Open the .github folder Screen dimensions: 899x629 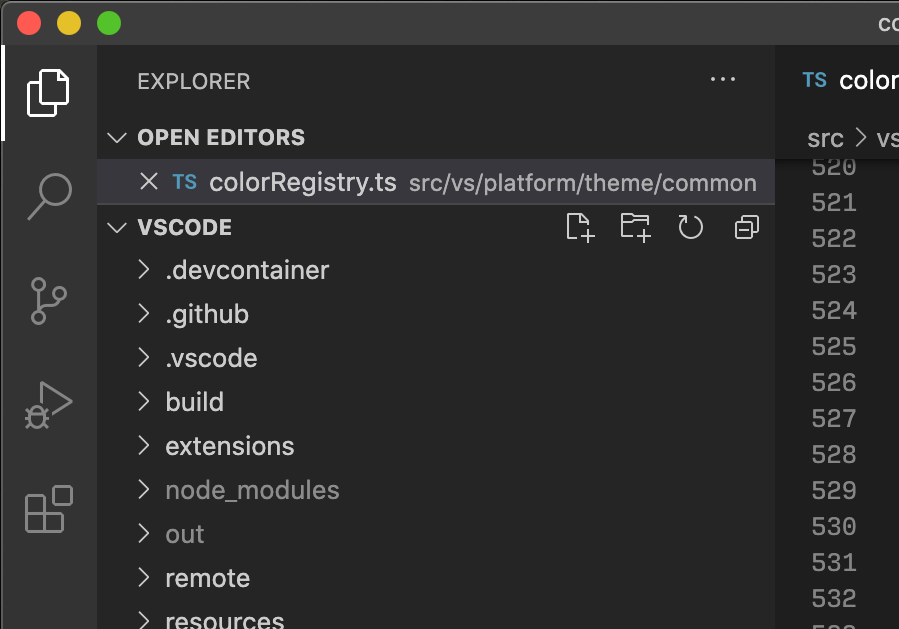coord(207,313)
